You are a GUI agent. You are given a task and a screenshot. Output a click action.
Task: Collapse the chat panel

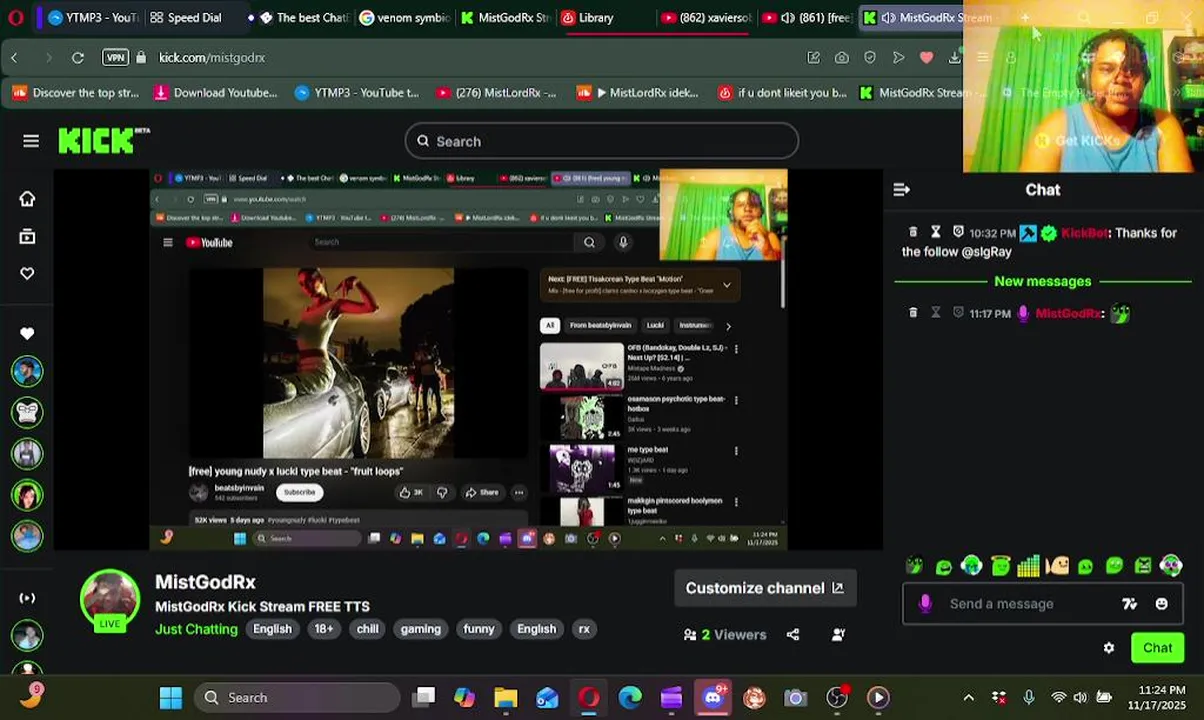click(x=901, y=189)
